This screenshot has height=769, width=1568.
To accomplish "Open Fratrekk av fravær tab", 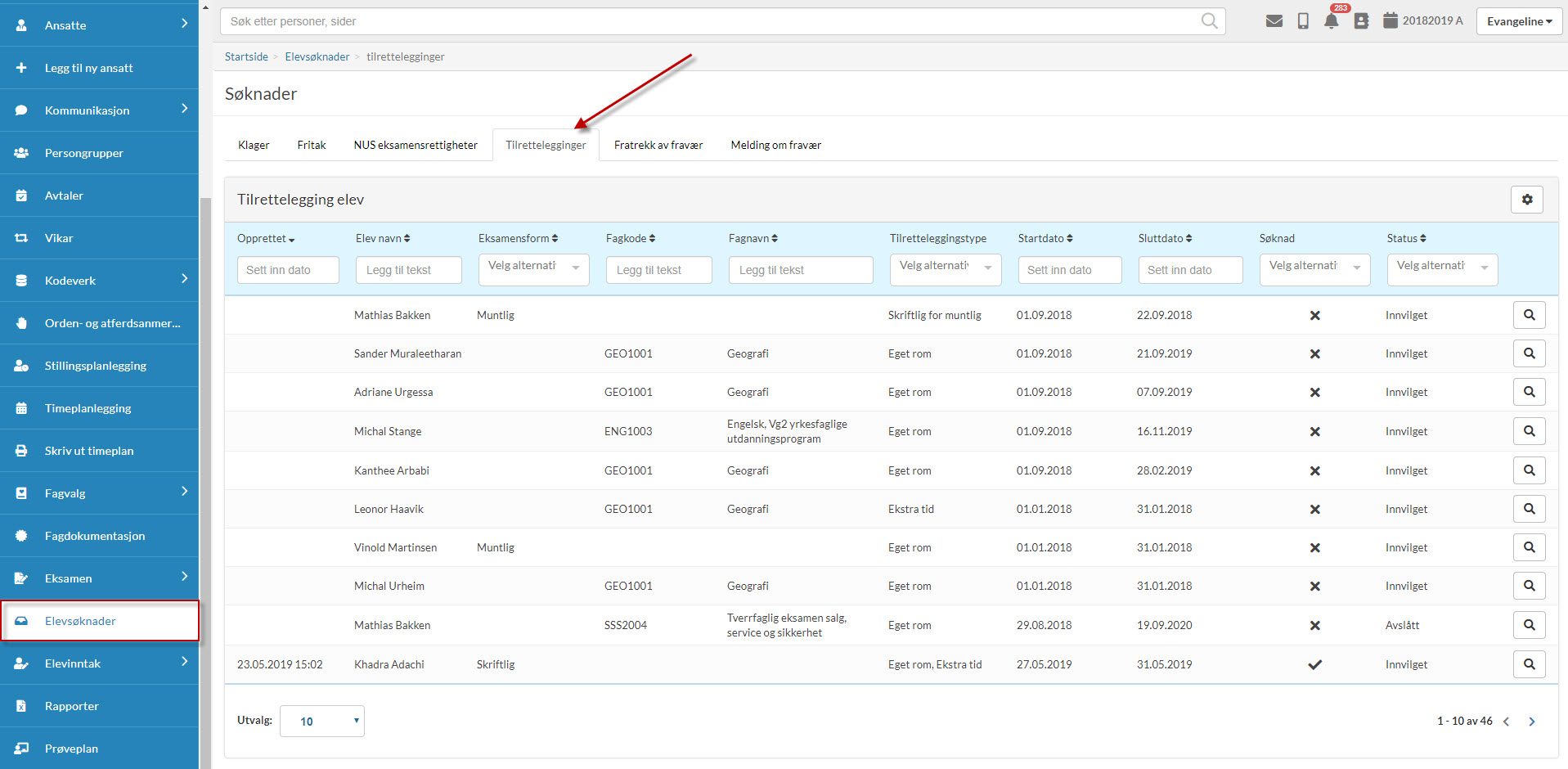I will point(658,145).
